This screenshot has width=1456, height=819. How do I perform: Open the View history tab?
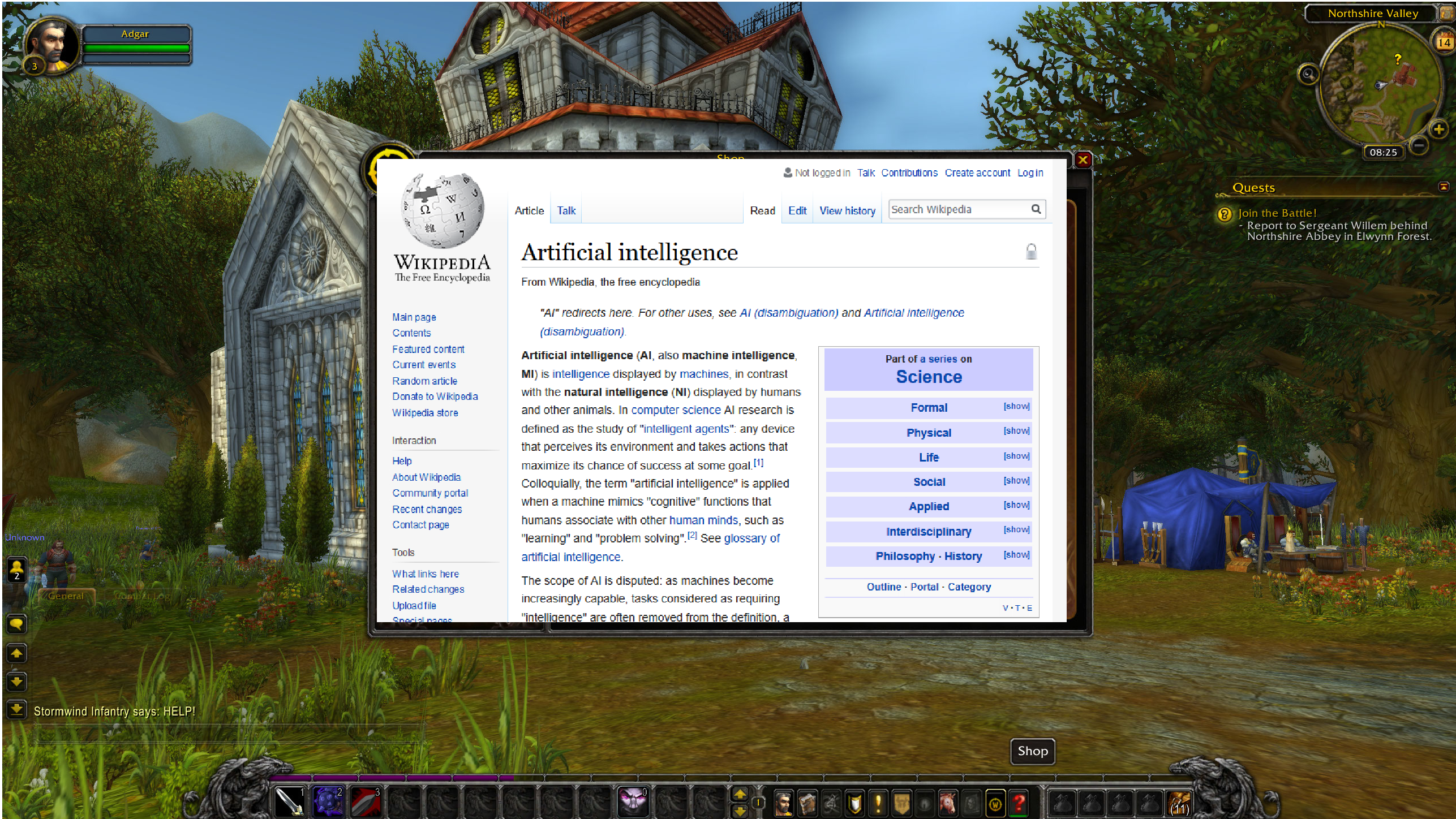pyautogui.click(x=847, y=210)
